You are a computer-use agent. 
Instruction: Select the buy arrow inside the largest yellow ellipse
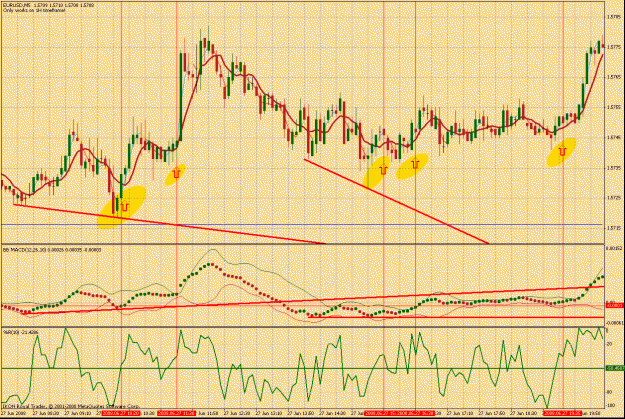pyautogui.click(x=125, y=207)
